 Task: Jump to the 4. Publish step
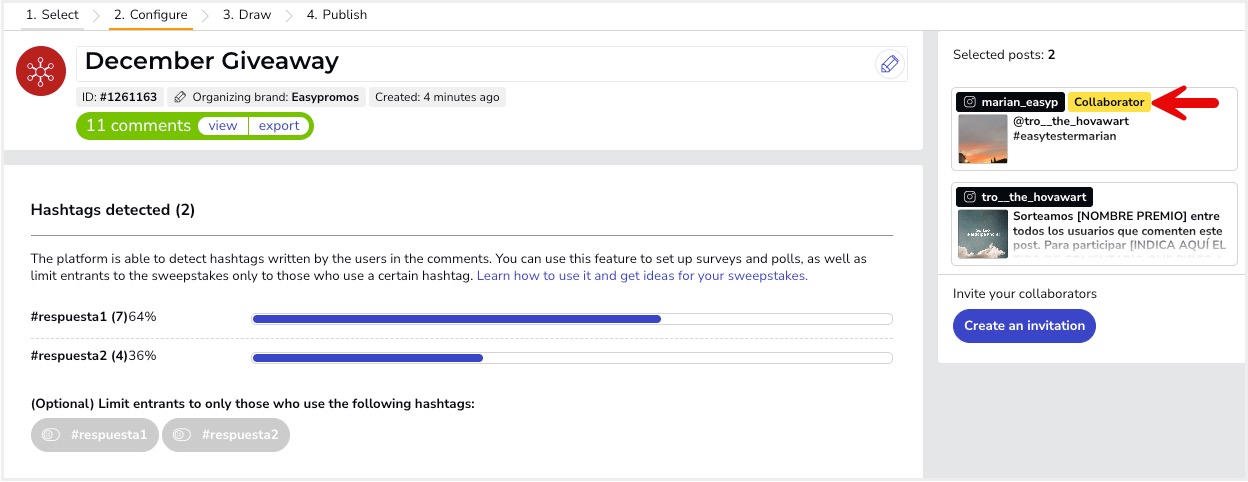tap(337, 15)
